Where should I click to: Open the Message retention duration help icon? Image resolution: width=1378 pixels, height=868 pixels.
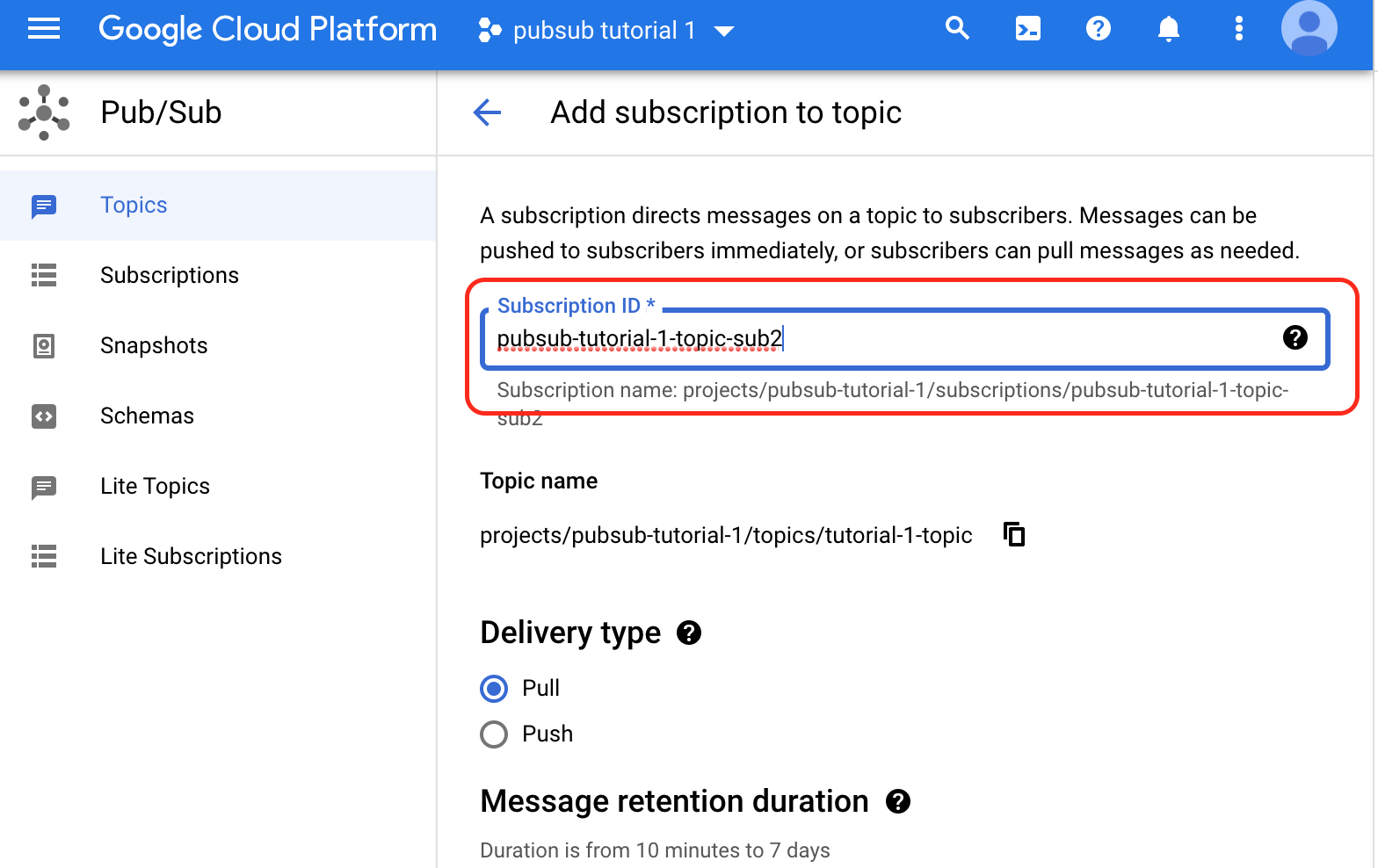click(x=898, y=801)
